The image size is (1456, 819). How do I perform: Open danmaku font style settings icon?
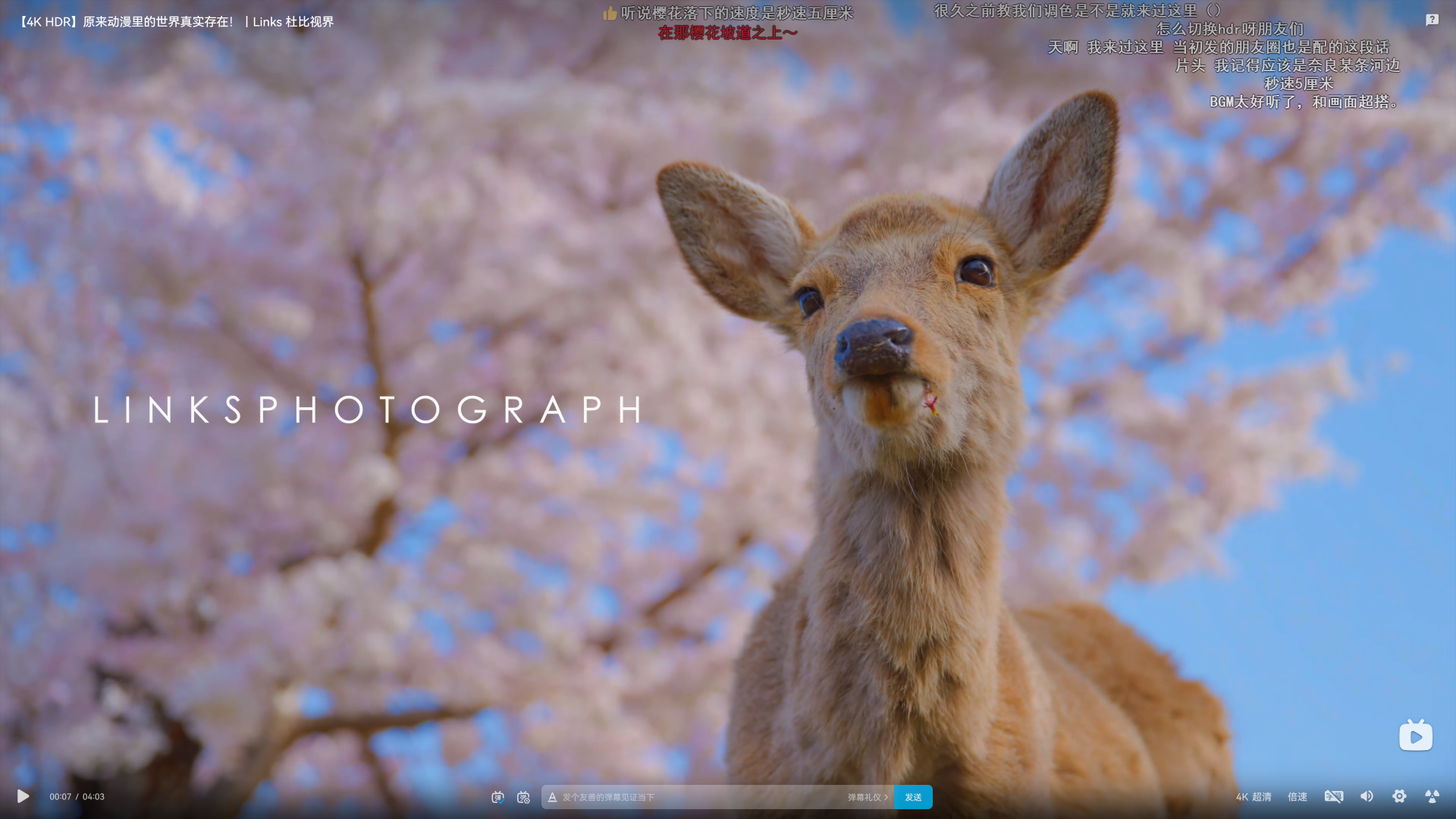552,797
